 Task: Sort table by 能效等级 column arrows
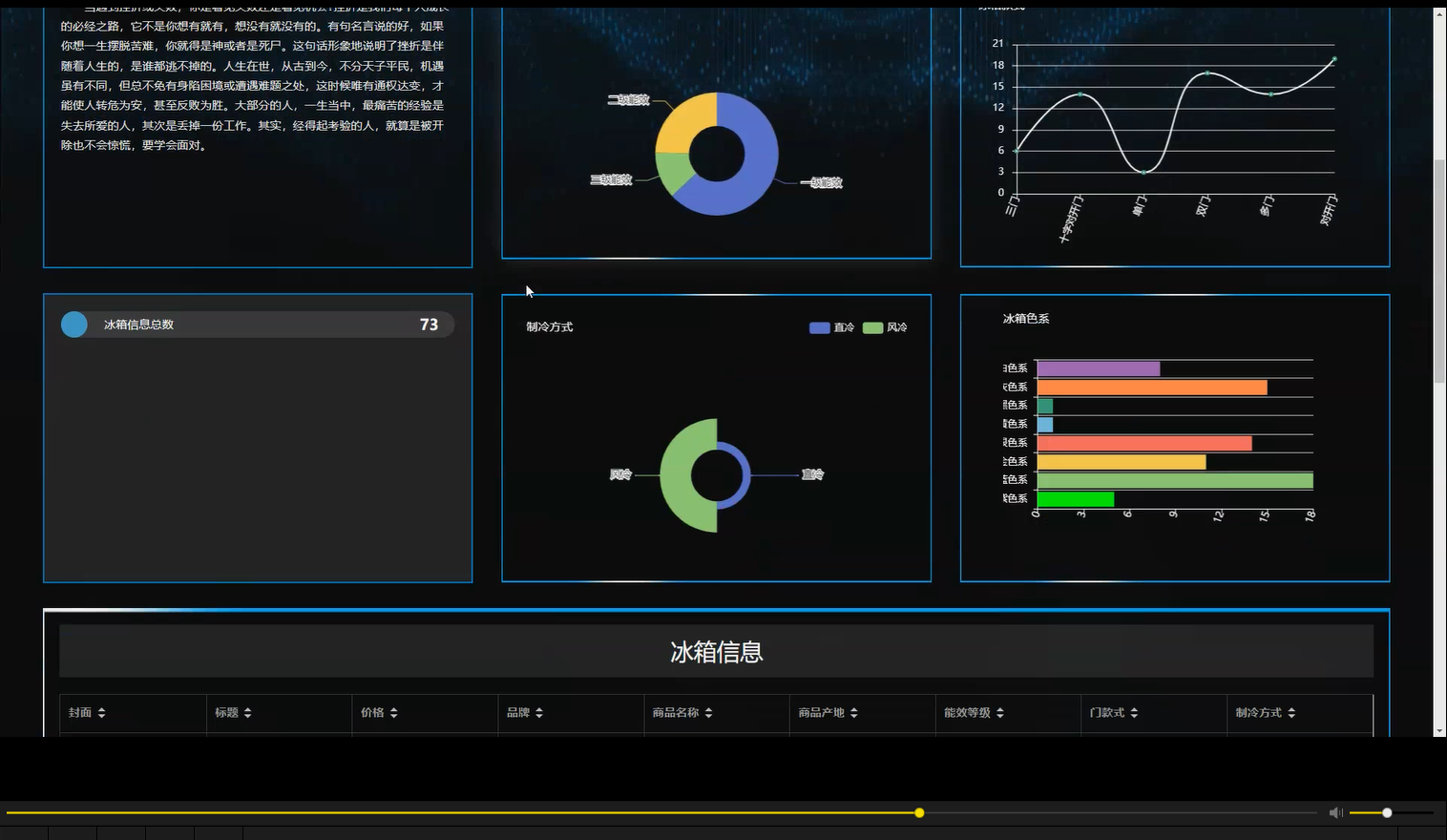(999, 713)
